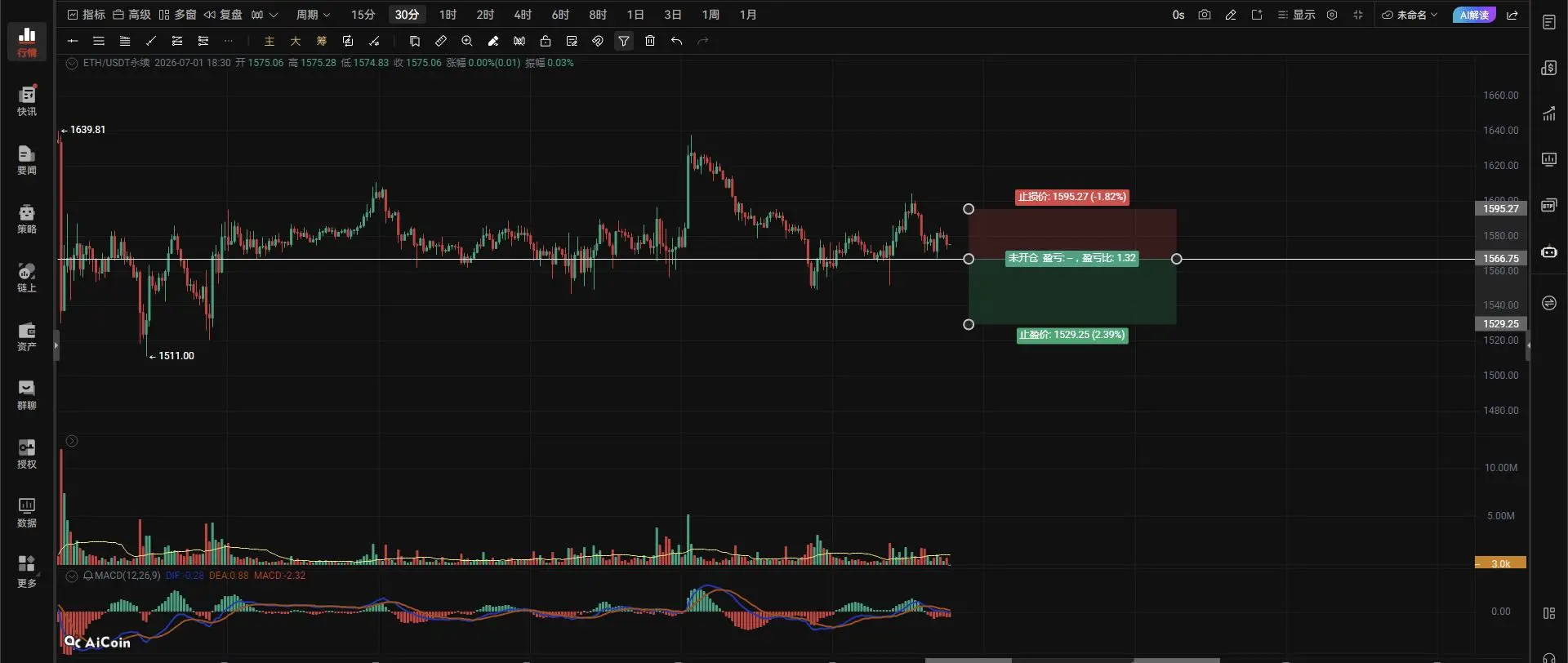The image size is (1568, 663).
Task: Click the swap arrows circle icon in right sidebar
Action: click(x=1549, y=303)
